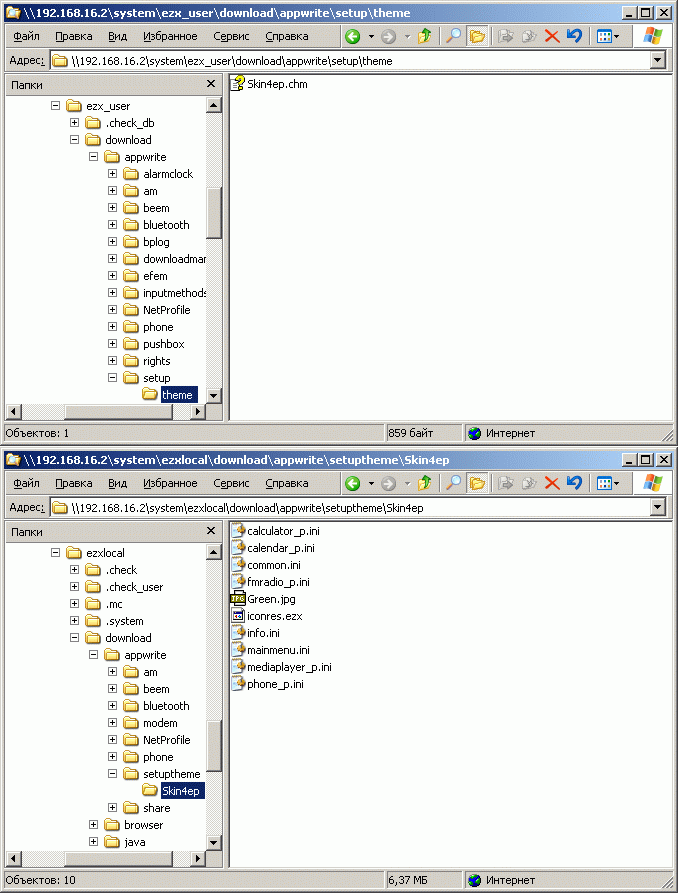Select phone_p.ini file
Screen dimensions: 678x893
(267, 685)
